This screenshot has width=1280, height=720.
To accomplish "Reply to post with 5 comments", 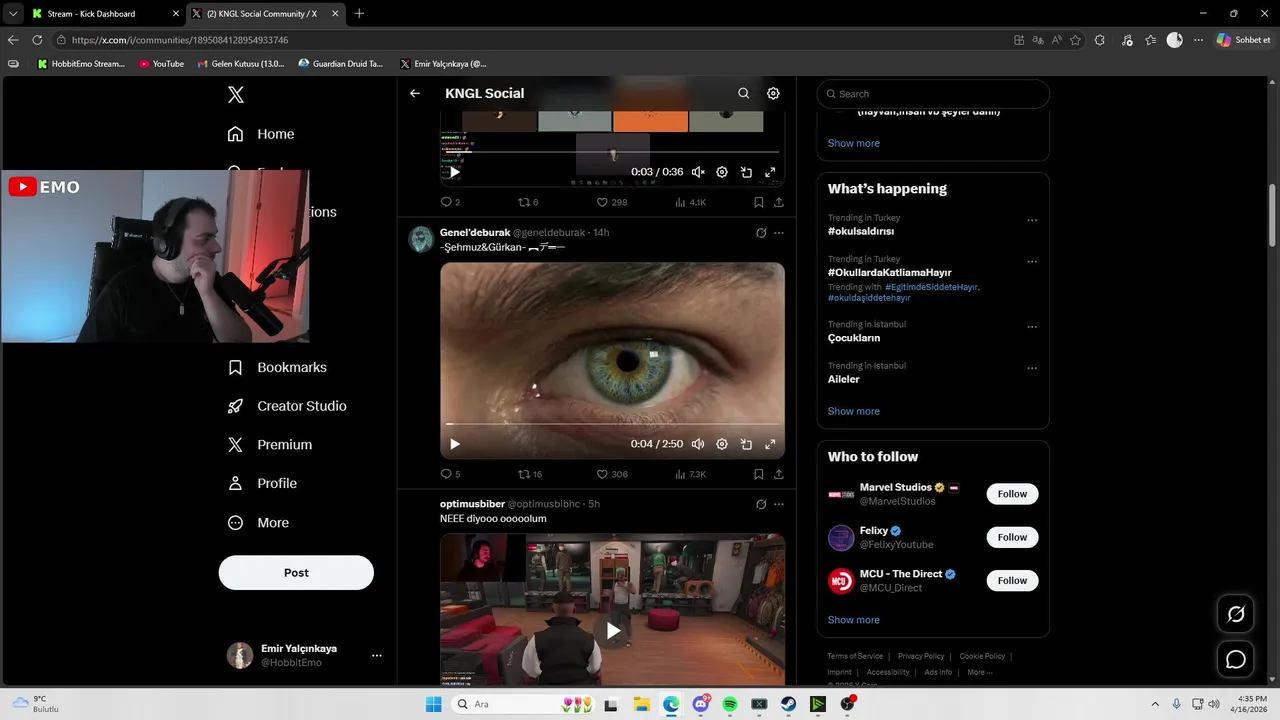I will (x=450, y=474).
